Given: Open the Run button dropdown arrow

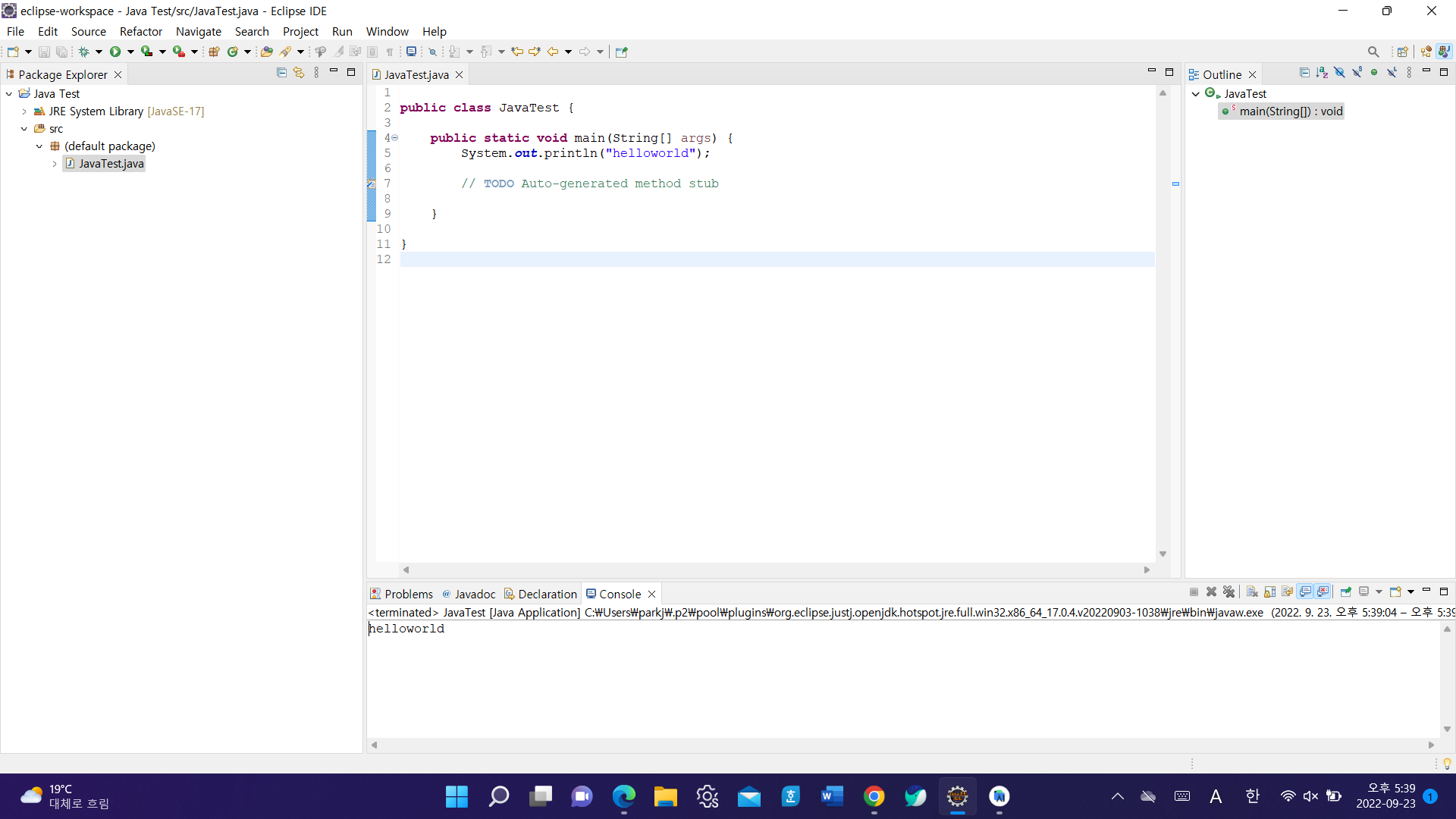Looking at the screenshot, I should point(130,52).
